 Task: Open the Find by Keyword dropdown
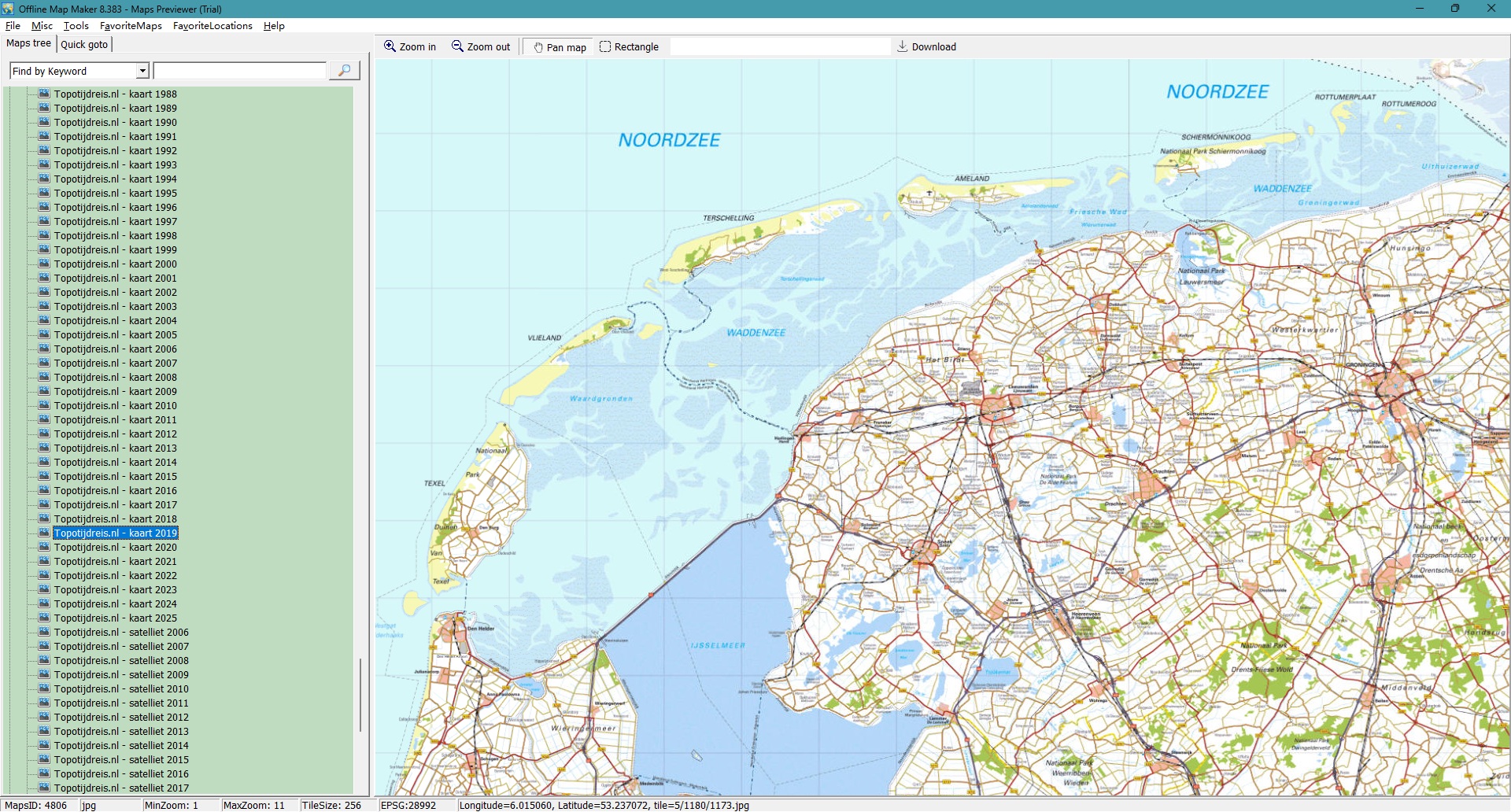142,71
